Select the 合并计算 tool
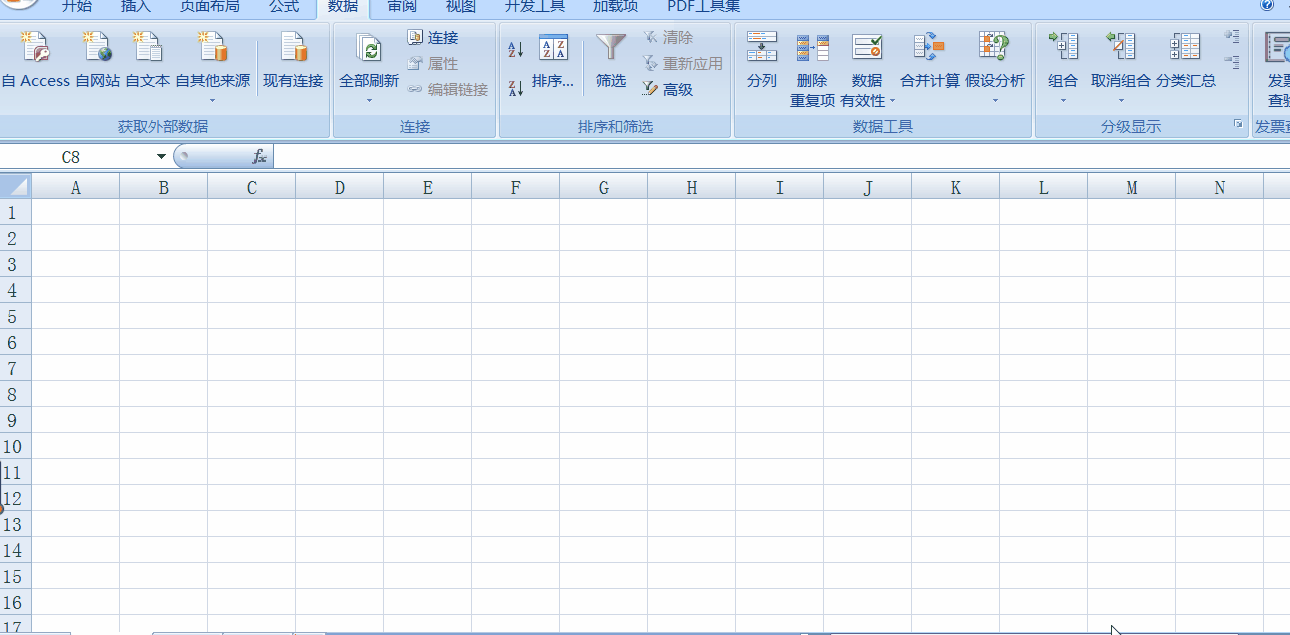 [x=928, y=55]
